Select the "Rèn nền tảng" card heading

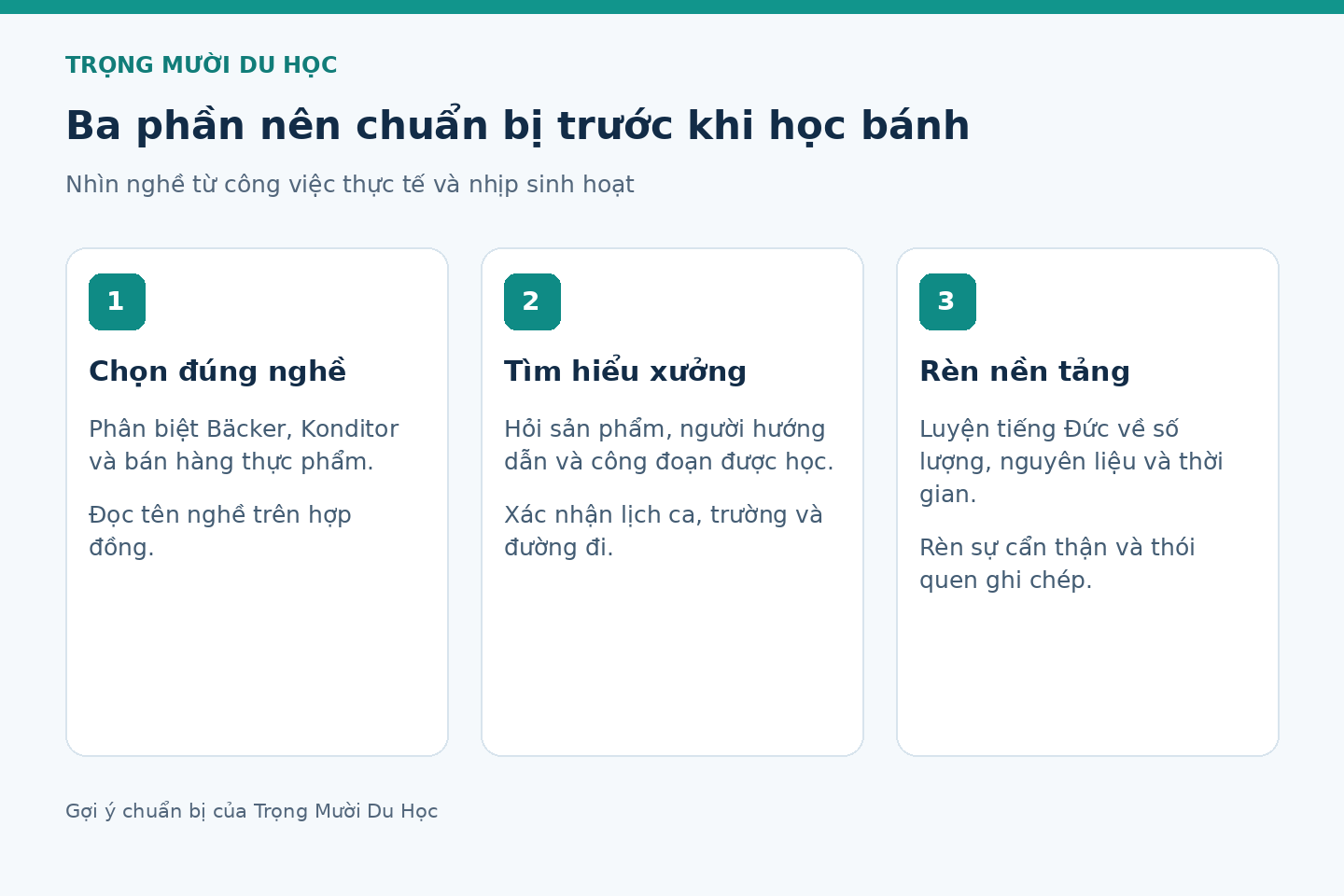[x=1025, y=371]
